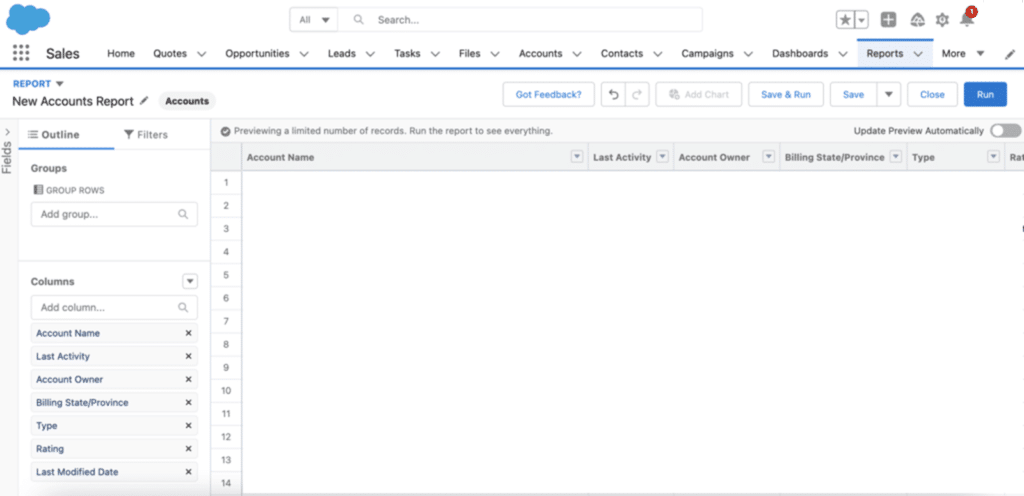Open the App Launcher grid icon
Screen dimensions: 1024x496
pos(21,54)
